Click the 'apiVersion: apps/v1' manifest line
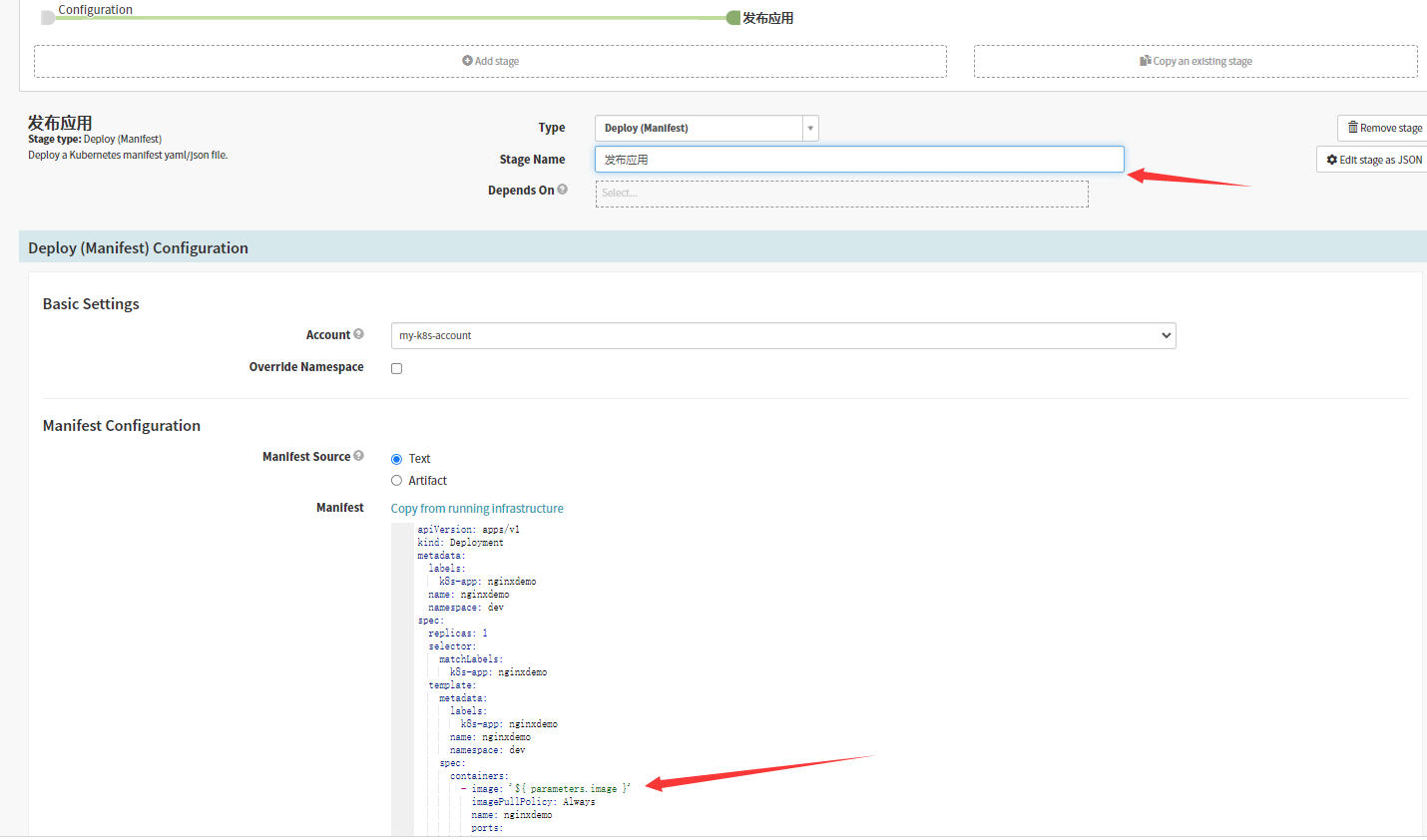The height and width of the screenshot is (840, 1427). pos(468,530)
